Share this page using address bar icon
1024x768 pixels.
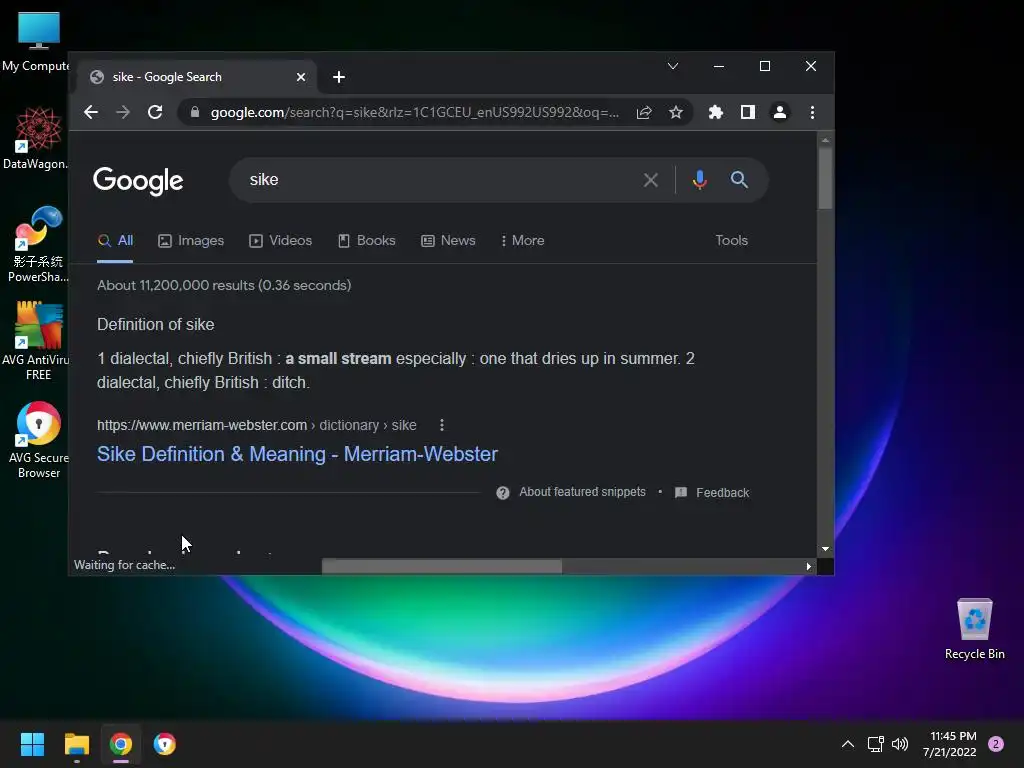click(x=644, y=112)
